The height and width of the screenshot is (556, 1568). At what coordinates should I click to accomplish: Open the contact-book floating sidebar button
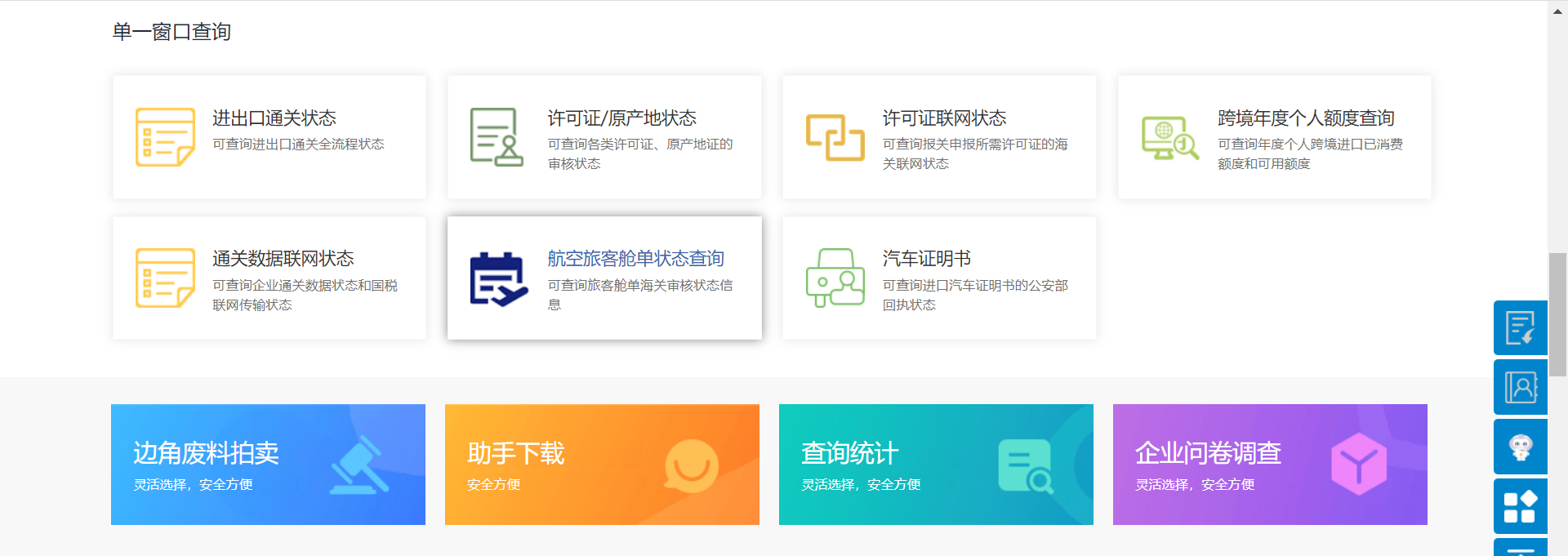pos(1521,387)
